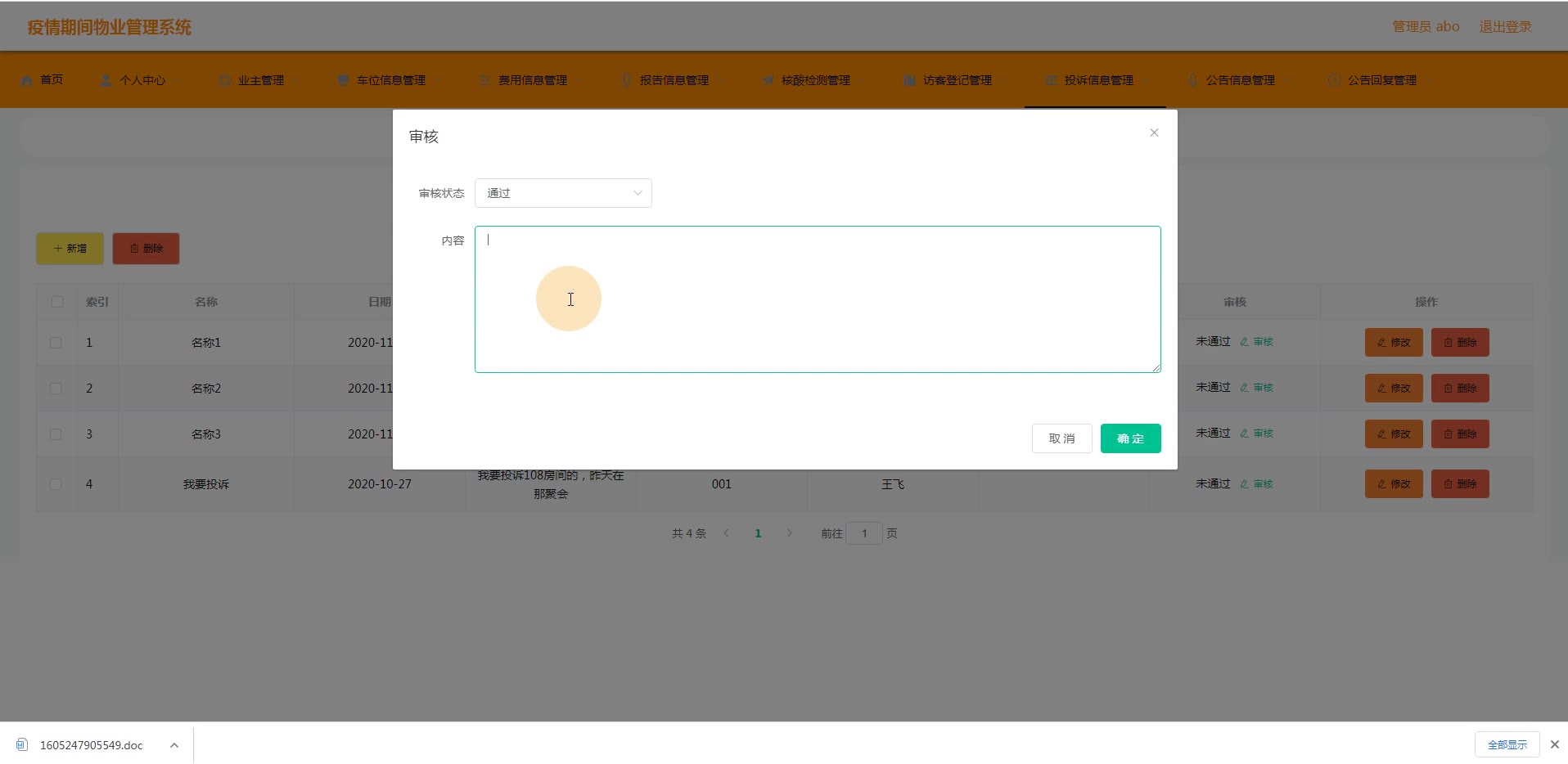Expand the 审核状态 dropdown showing 通过
The image size is (1568, 764).
click(x=563, y=193)
